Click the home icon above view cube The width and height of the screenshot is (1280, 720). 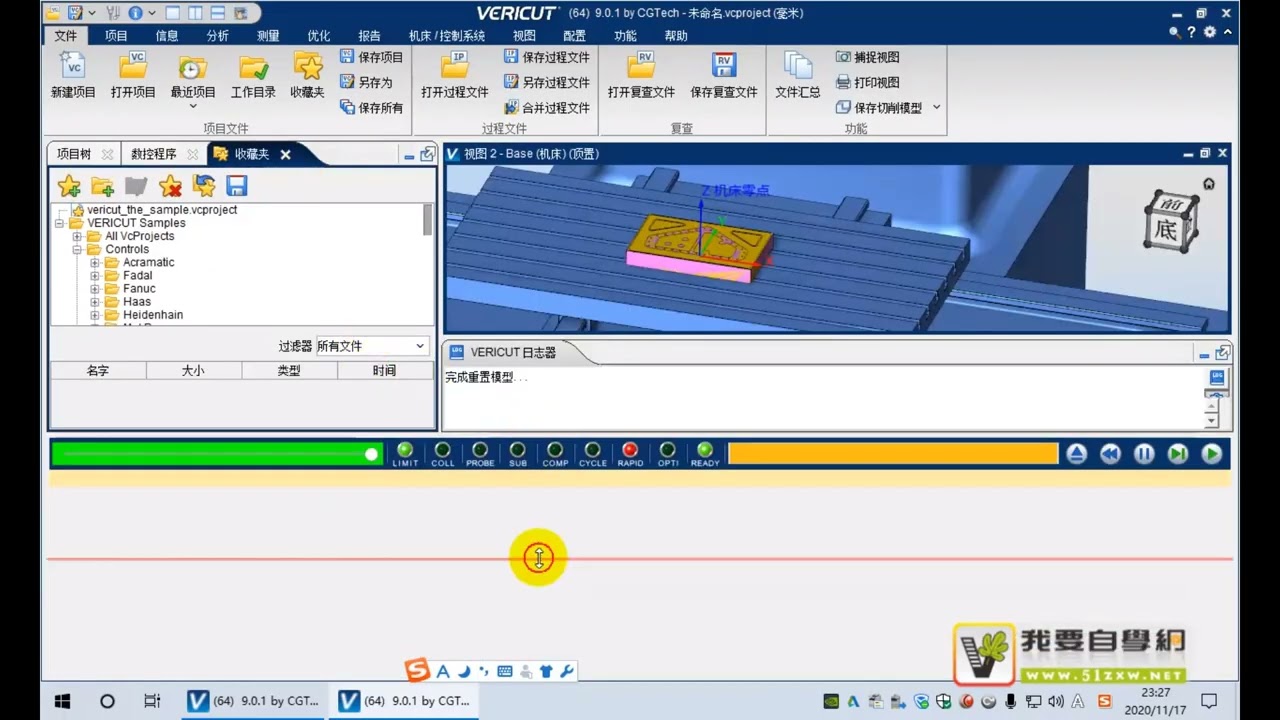pos(1209,184)
